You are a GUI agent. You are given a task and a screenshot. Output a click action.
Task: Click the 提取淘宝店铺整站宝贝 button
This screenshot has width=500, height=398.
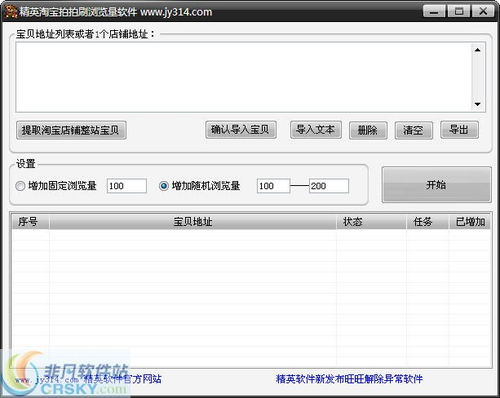(71, 130)
